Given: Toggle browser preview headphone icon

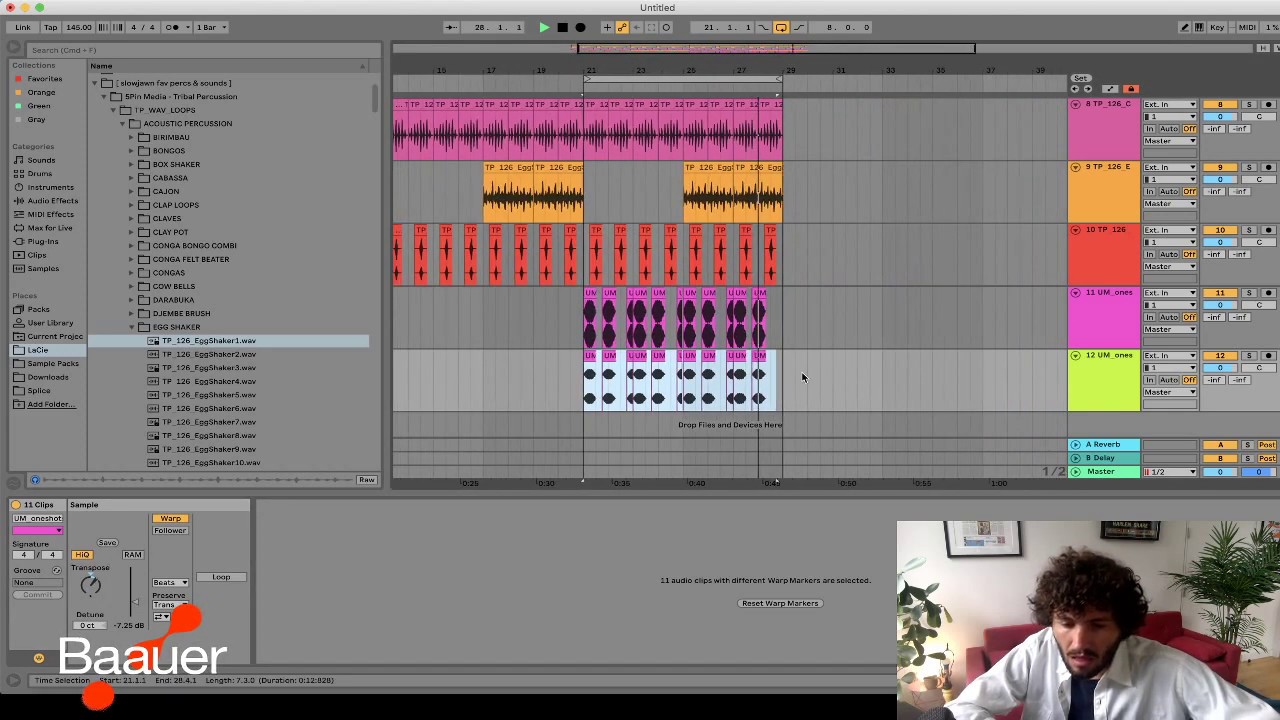Looking at the screenshot, I should [x=35, y=480].
